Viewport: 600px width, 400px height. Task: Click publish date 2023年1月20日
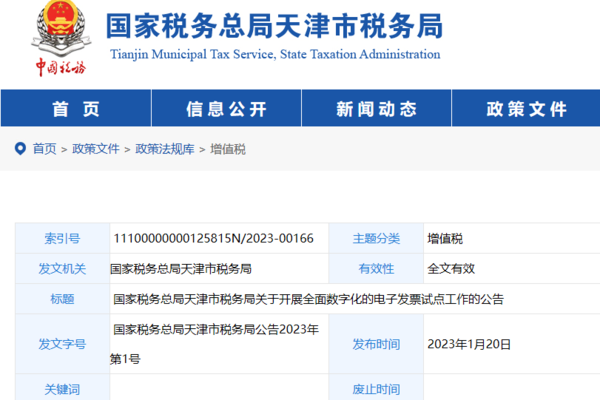469,344
